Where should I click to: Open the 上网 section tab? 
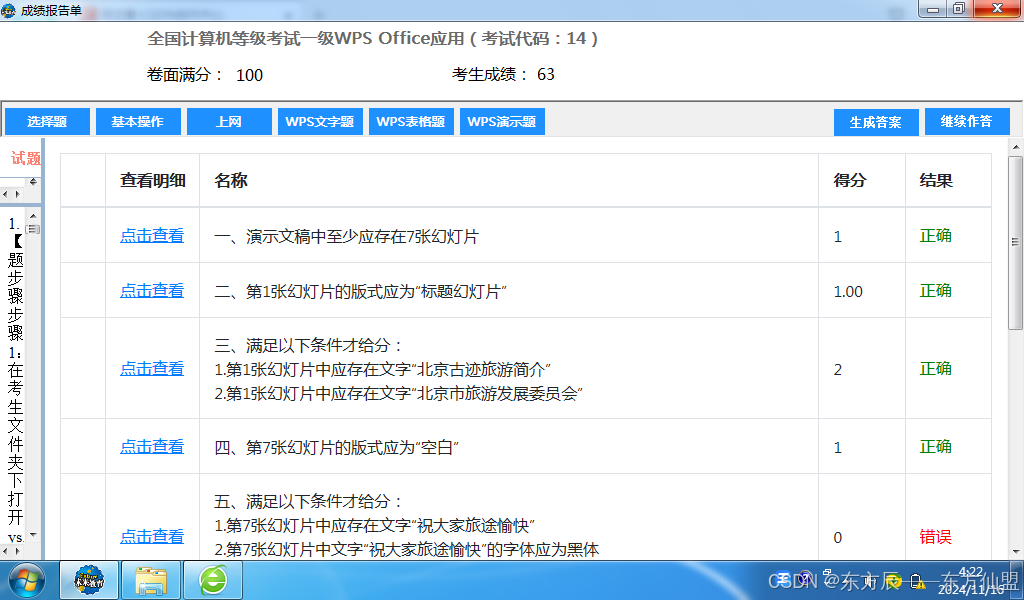(229, 122)
